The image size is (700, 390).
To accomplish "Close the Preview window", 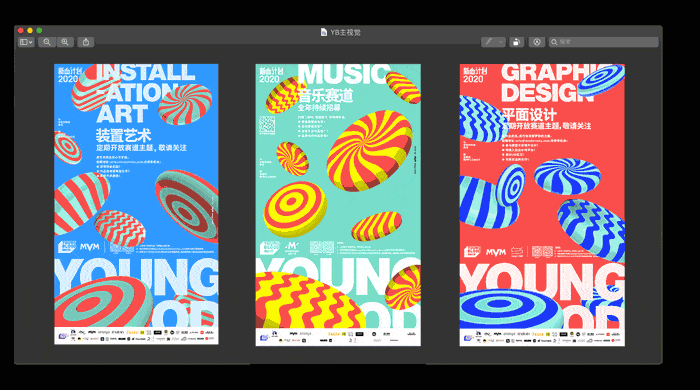I will (x=21, y=30).
